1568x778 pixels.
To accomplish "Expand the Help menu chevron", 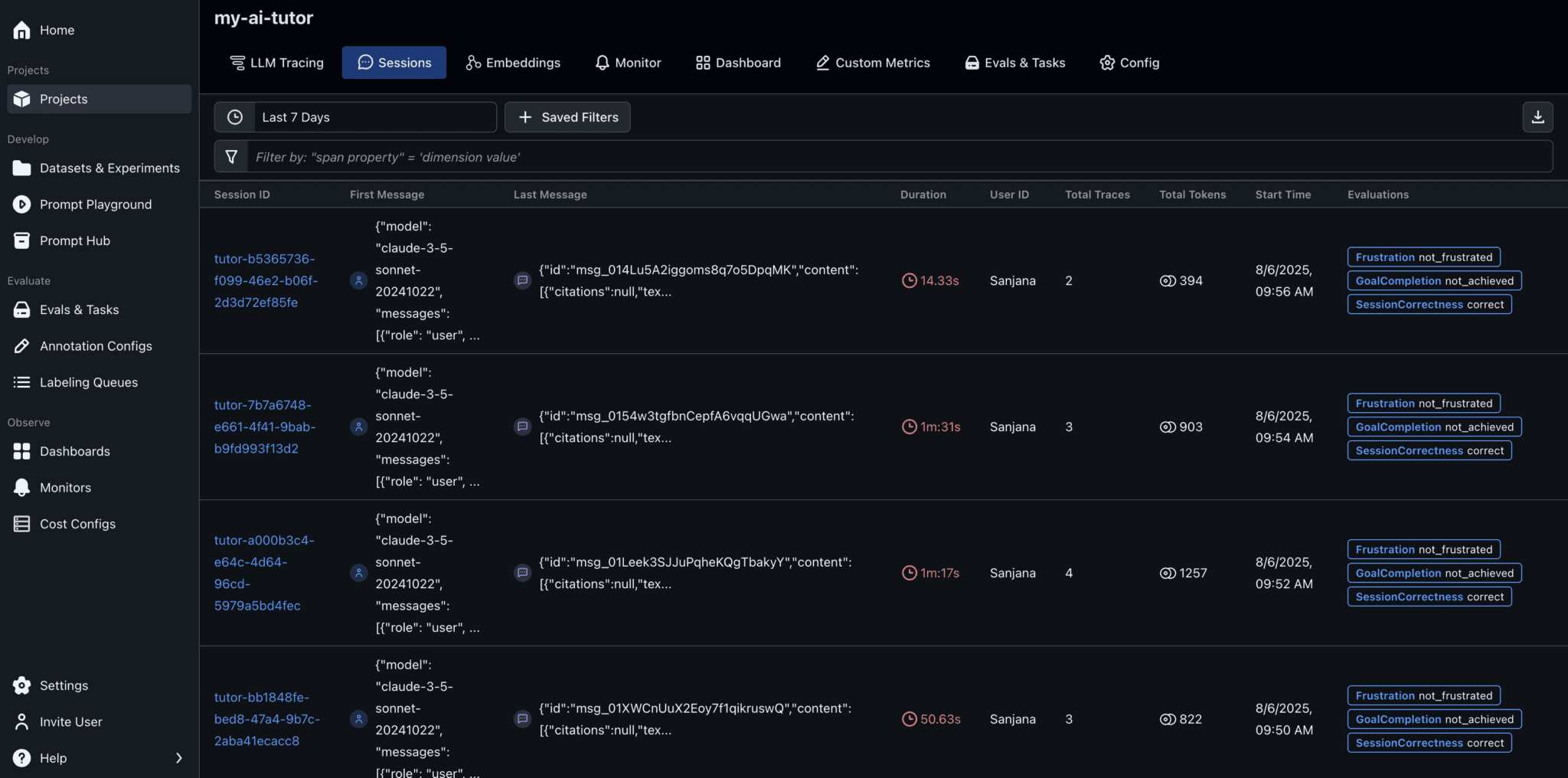I will pyautogui.click(x=178, y=757).
